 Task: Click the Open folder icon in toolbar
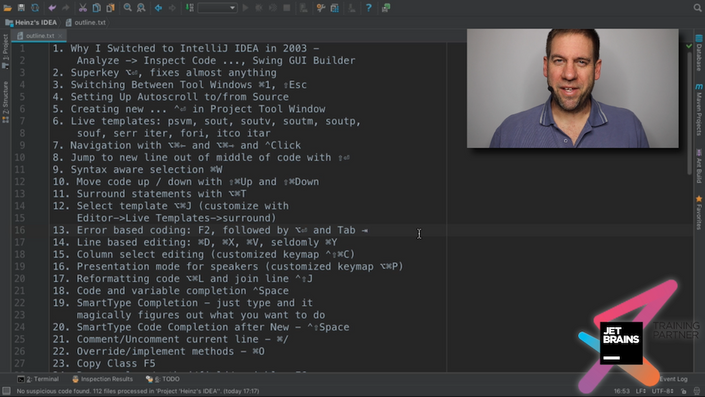(8, 8)
